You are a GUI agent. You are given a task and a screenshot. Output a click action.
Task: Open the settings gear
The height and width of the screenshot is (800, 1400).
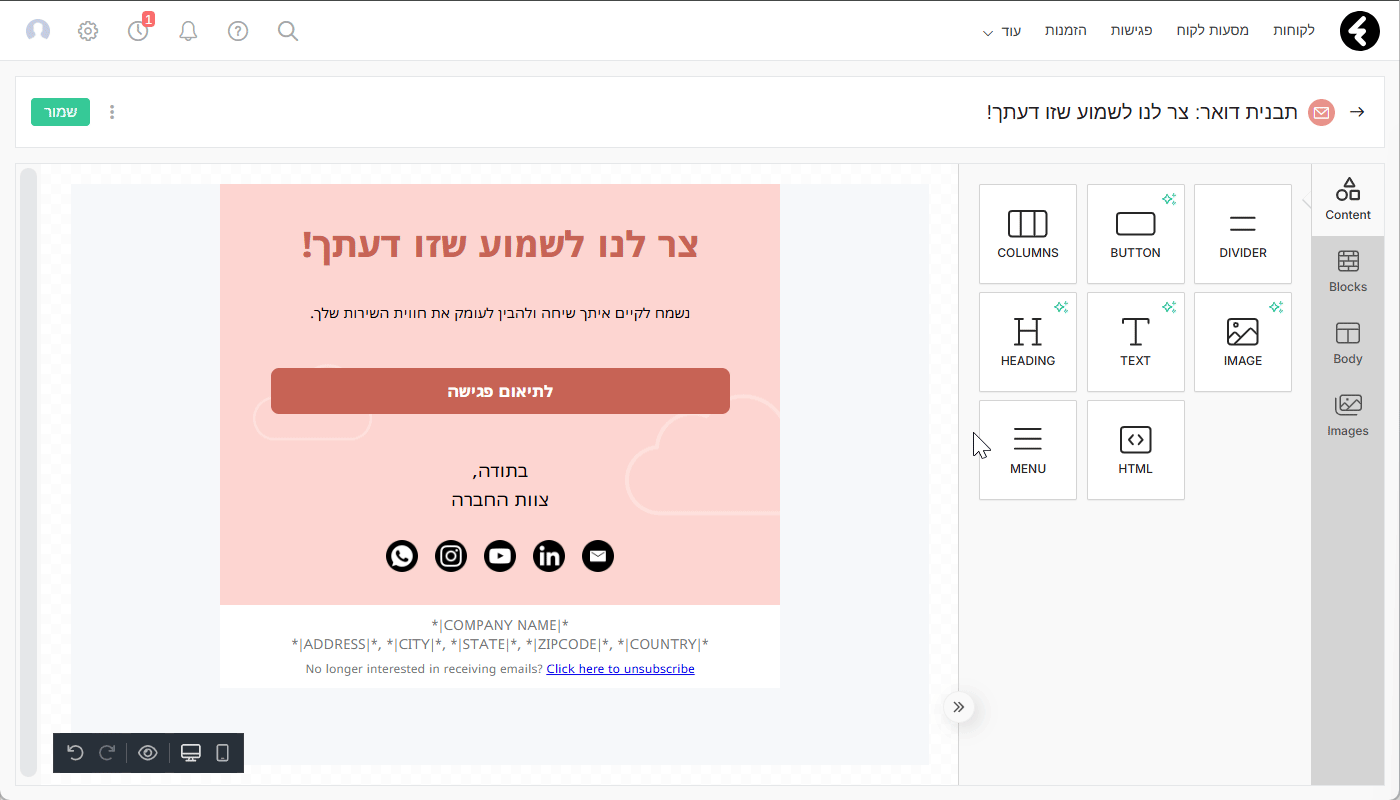[88, 31]
